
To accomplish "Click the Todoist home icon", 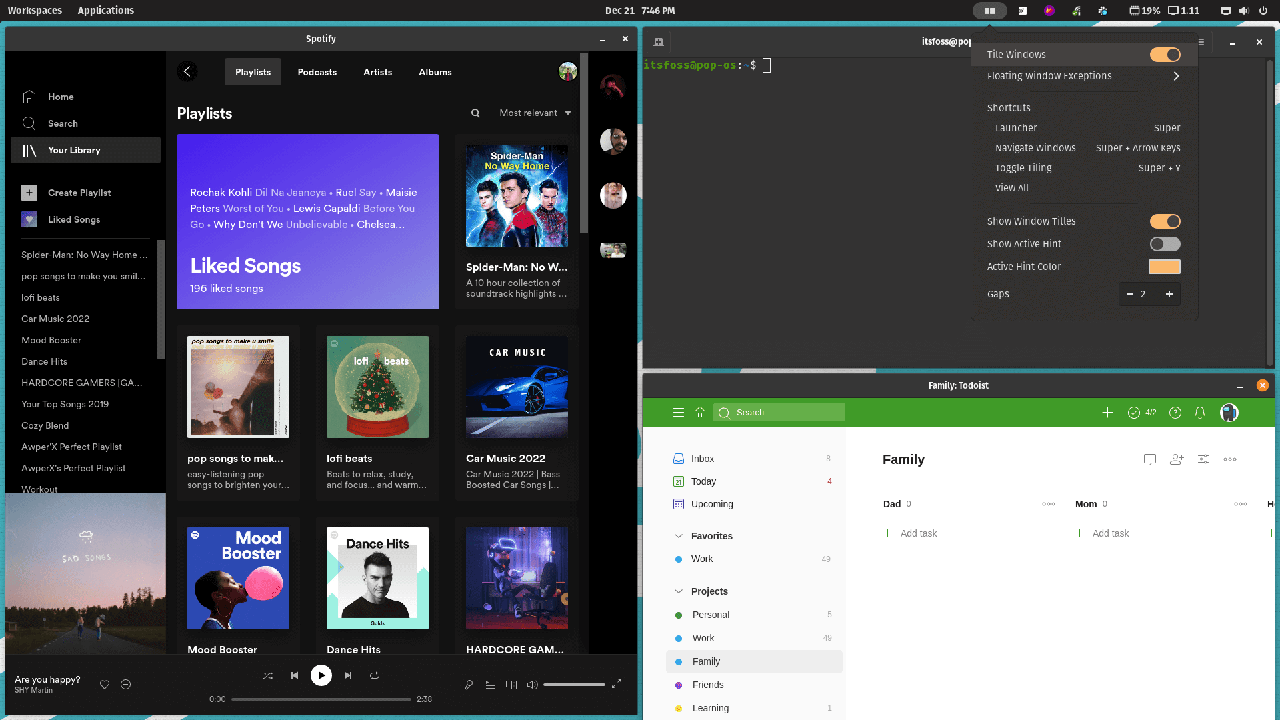I will tap(700, 412).
